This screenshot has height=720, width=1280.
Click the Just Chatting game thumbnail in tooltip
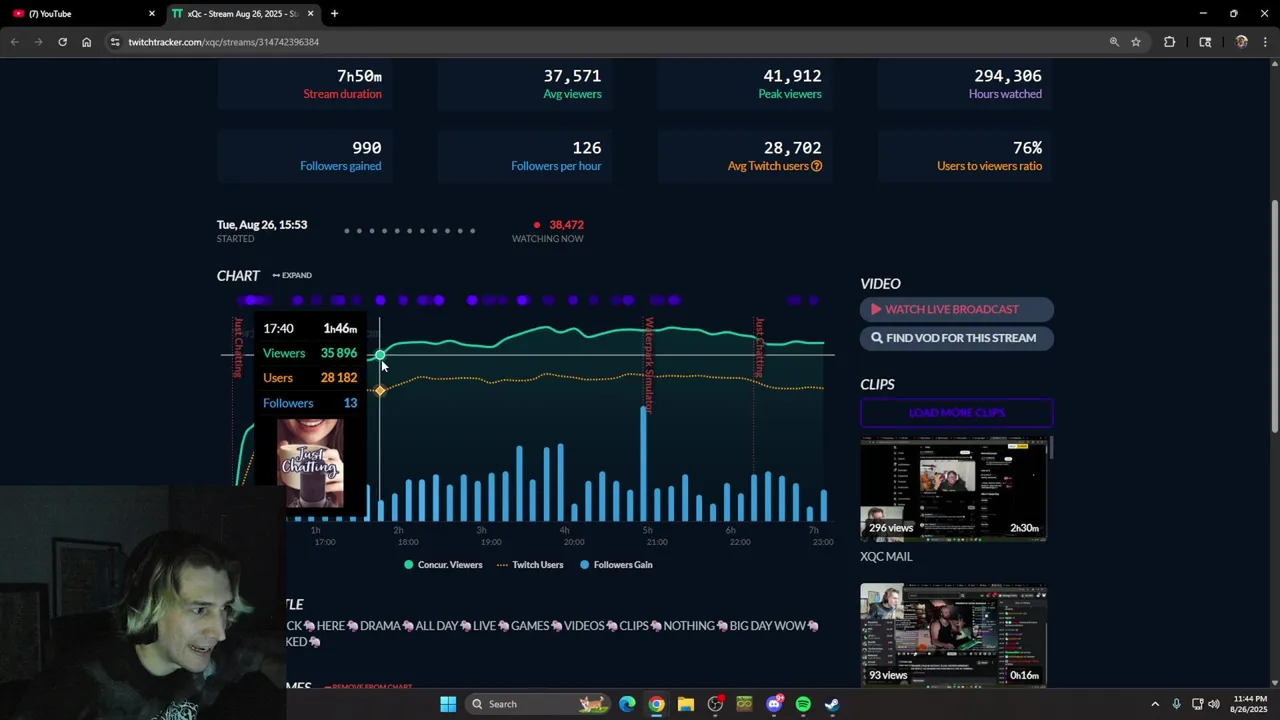(x=310, y=462)
